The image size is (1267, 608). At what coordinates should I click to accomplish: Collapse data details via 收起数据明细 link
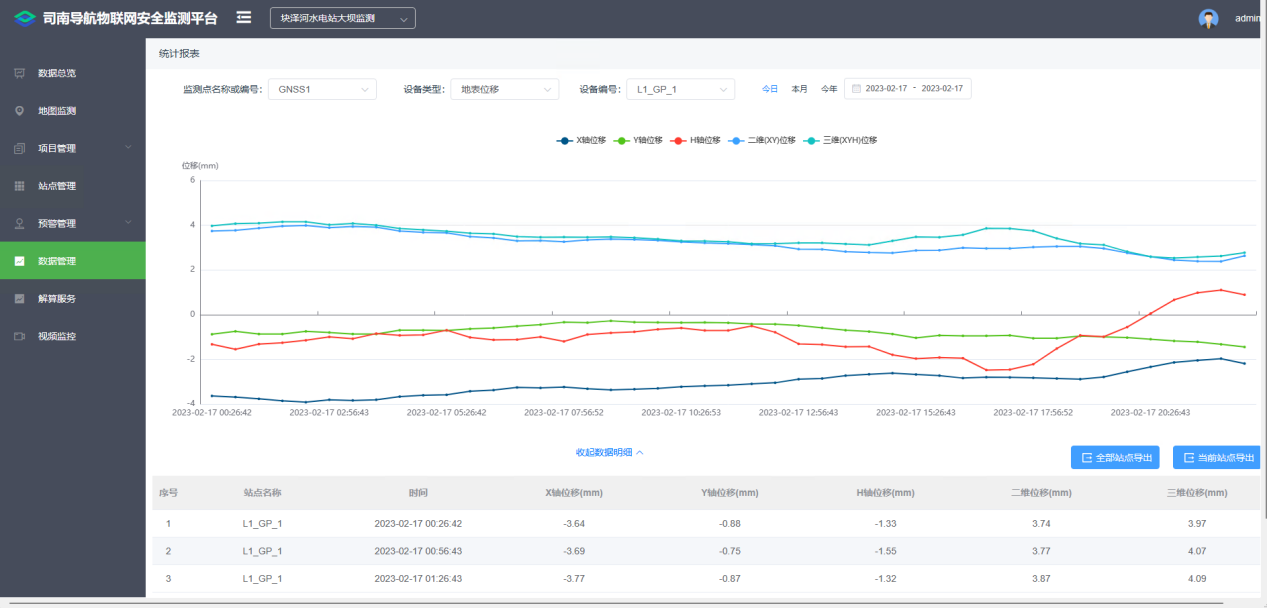(609, 452)
